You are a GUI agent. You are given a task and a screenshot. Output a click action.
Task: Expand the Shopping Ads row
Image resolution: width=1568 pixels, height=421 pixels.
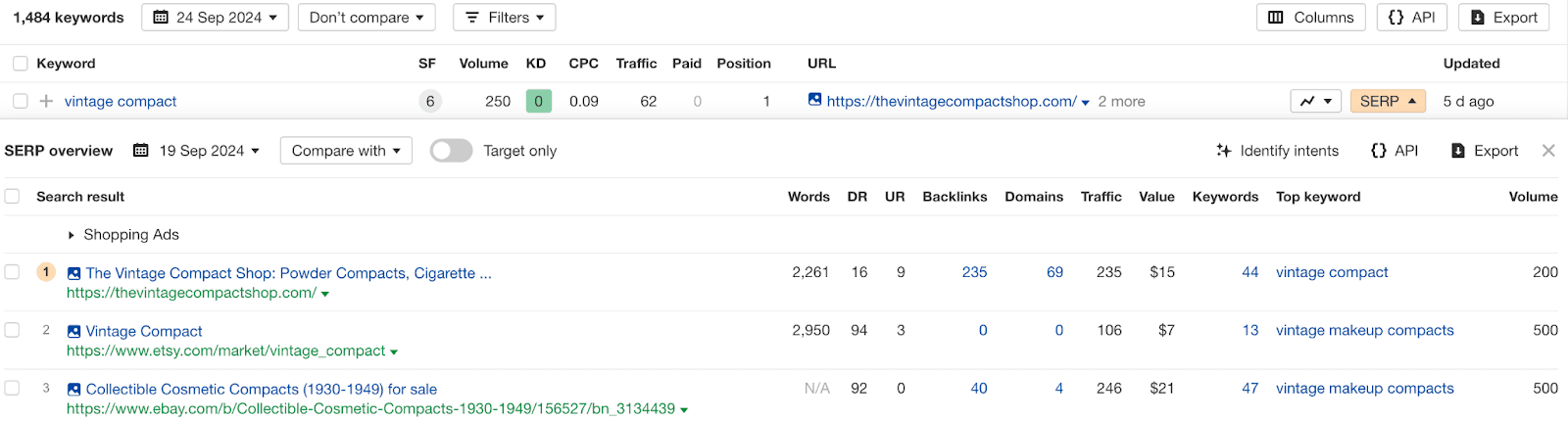click(x=72, y=235)
